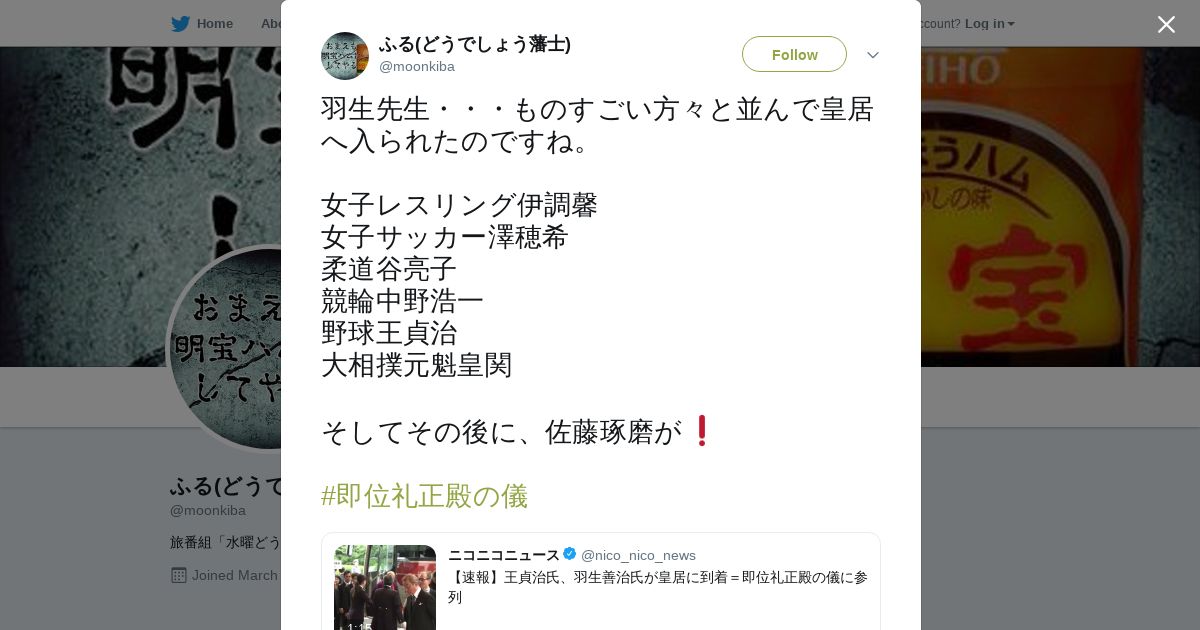The width and height of the screenshot is (1200, 630).
Task: Click the Home navigation item
Action: pos(202,24)
